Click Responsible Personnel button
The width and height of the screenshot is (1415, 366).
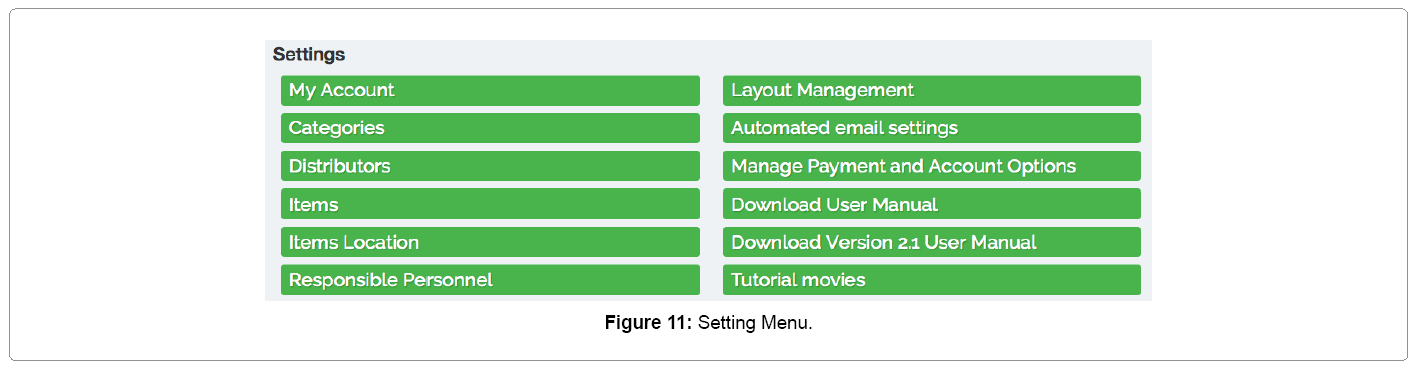click(x=490, y=280)
